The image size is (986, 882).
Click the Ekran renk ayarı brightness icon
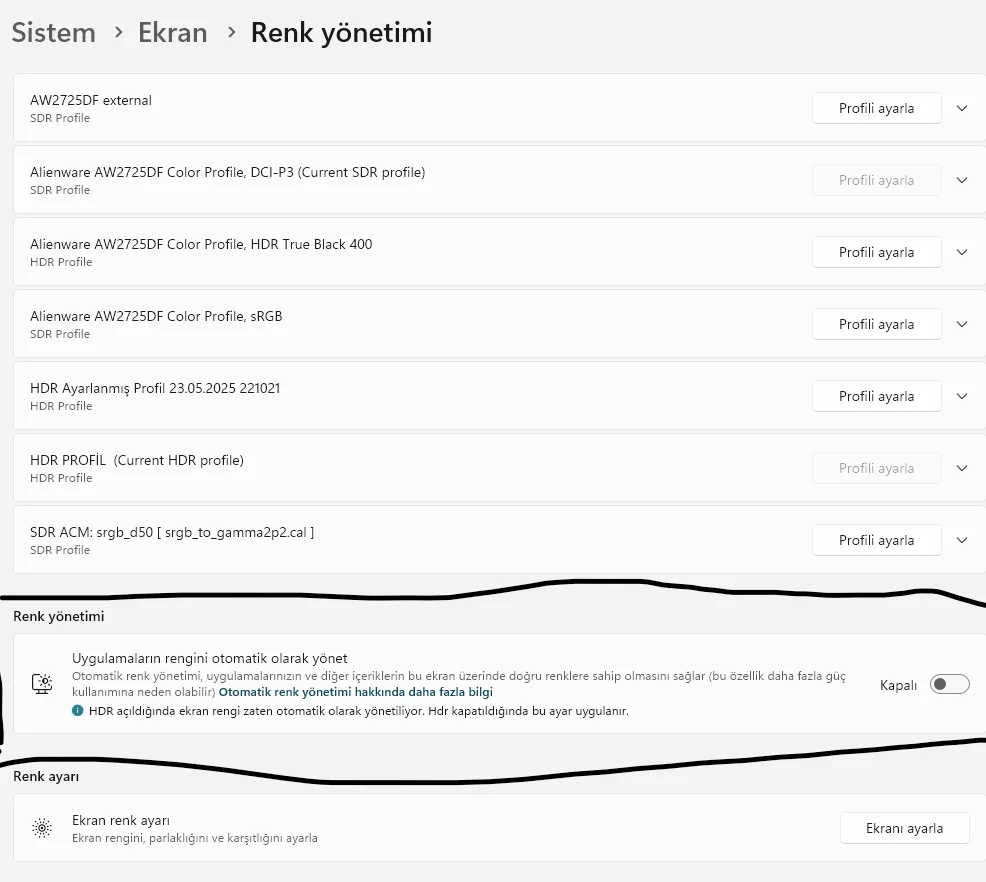tap(42, 829)
